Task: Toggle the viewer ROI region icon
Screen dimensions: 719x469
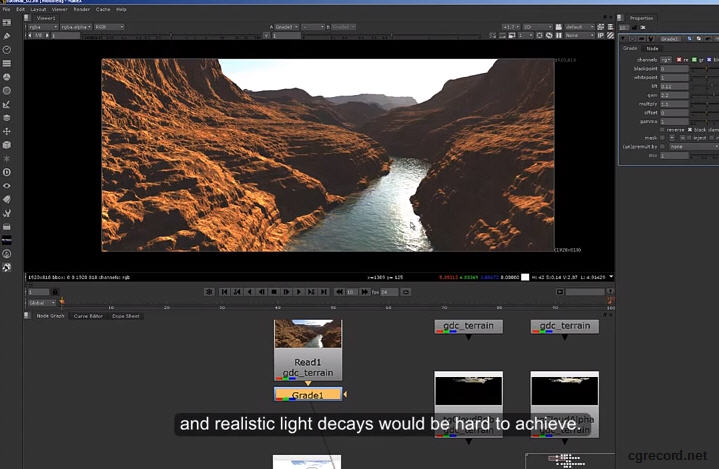Action: [539, 35]
